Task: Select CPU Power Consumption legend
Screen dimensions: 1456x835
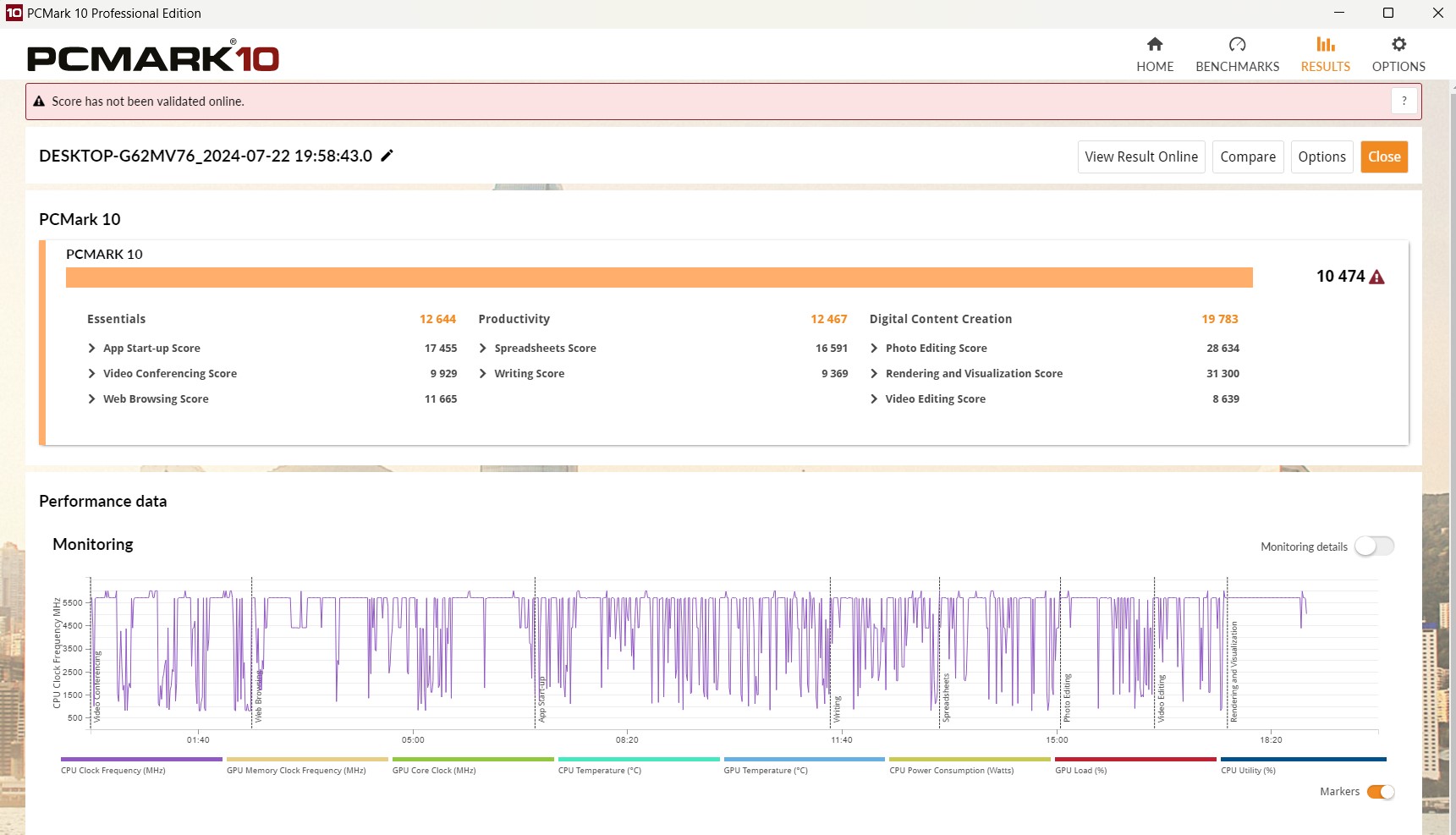Action: click(970, 760)
